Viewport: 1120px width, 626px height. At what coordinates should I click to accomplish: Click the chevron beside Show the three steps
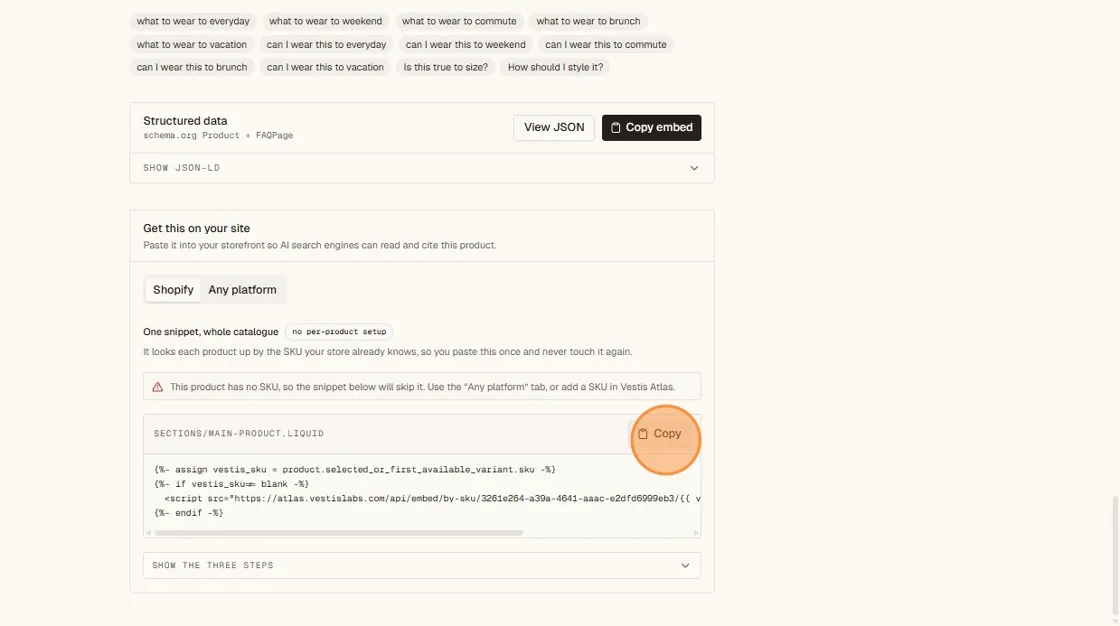pos(685,565)
